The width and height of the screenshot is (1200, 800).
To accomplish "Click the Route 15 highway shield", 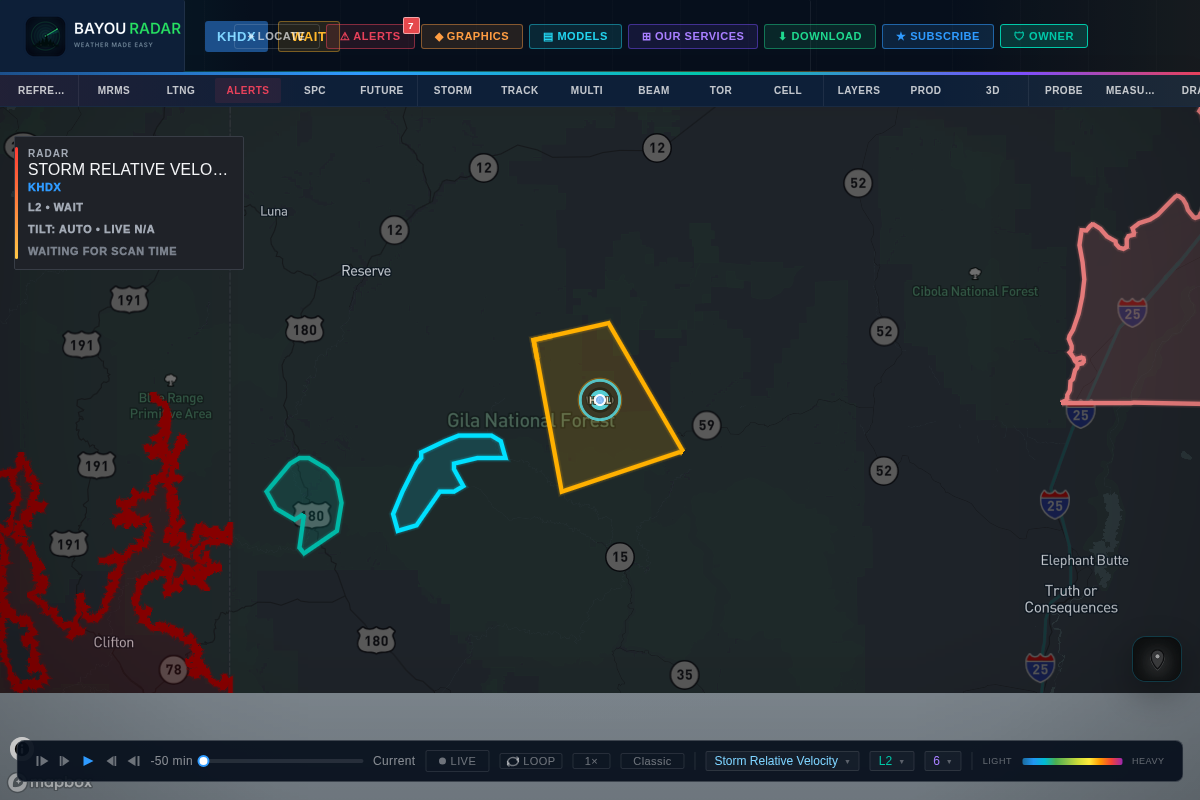I will click(x=620, y=557).
